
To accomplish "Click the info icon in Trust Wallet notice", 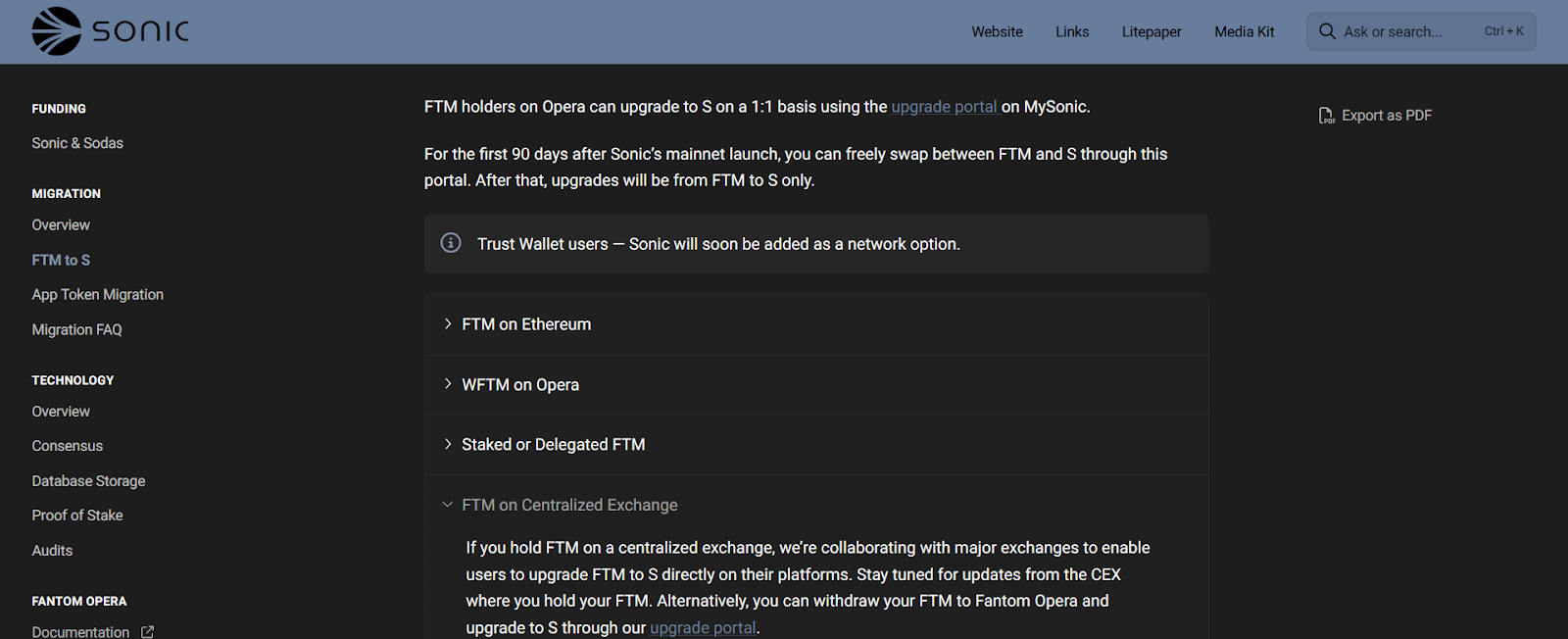I will click(x=451, y=243).
